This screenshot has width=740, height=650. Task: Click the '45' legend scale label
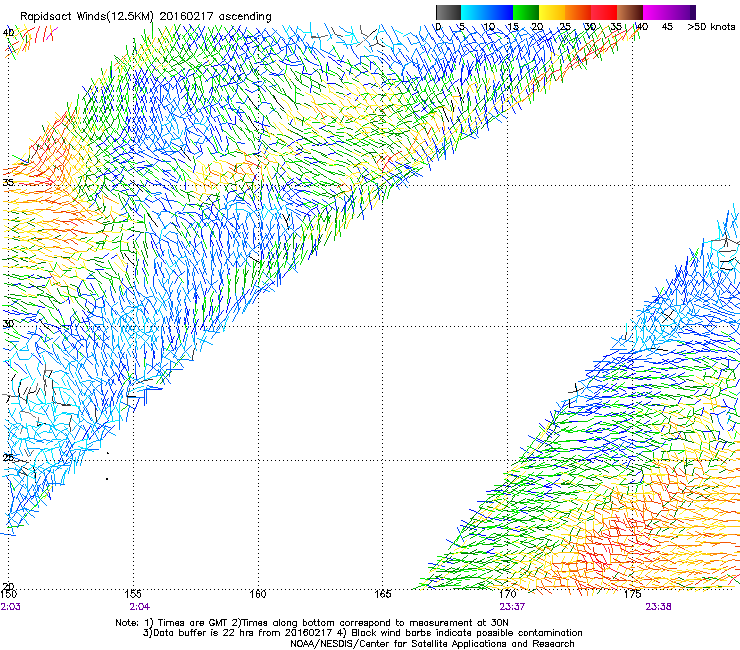pos(667,26)
